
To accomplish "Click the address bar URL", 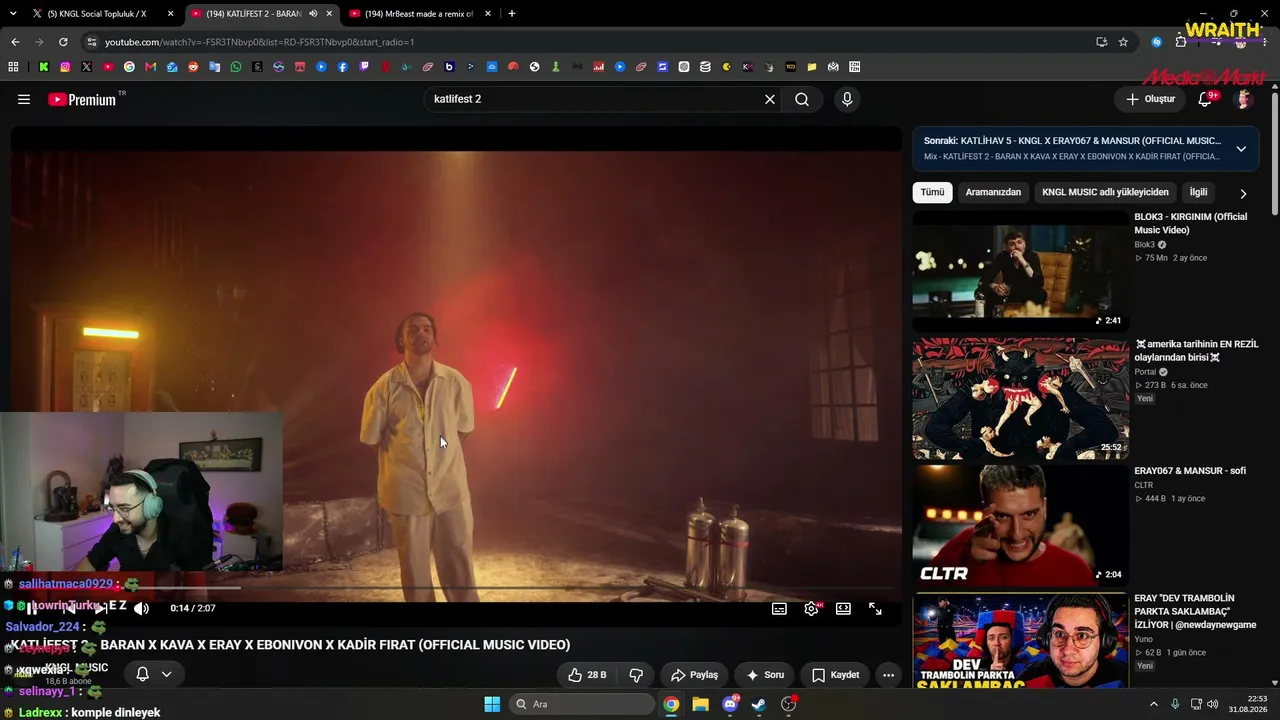I will click(260, 42).
